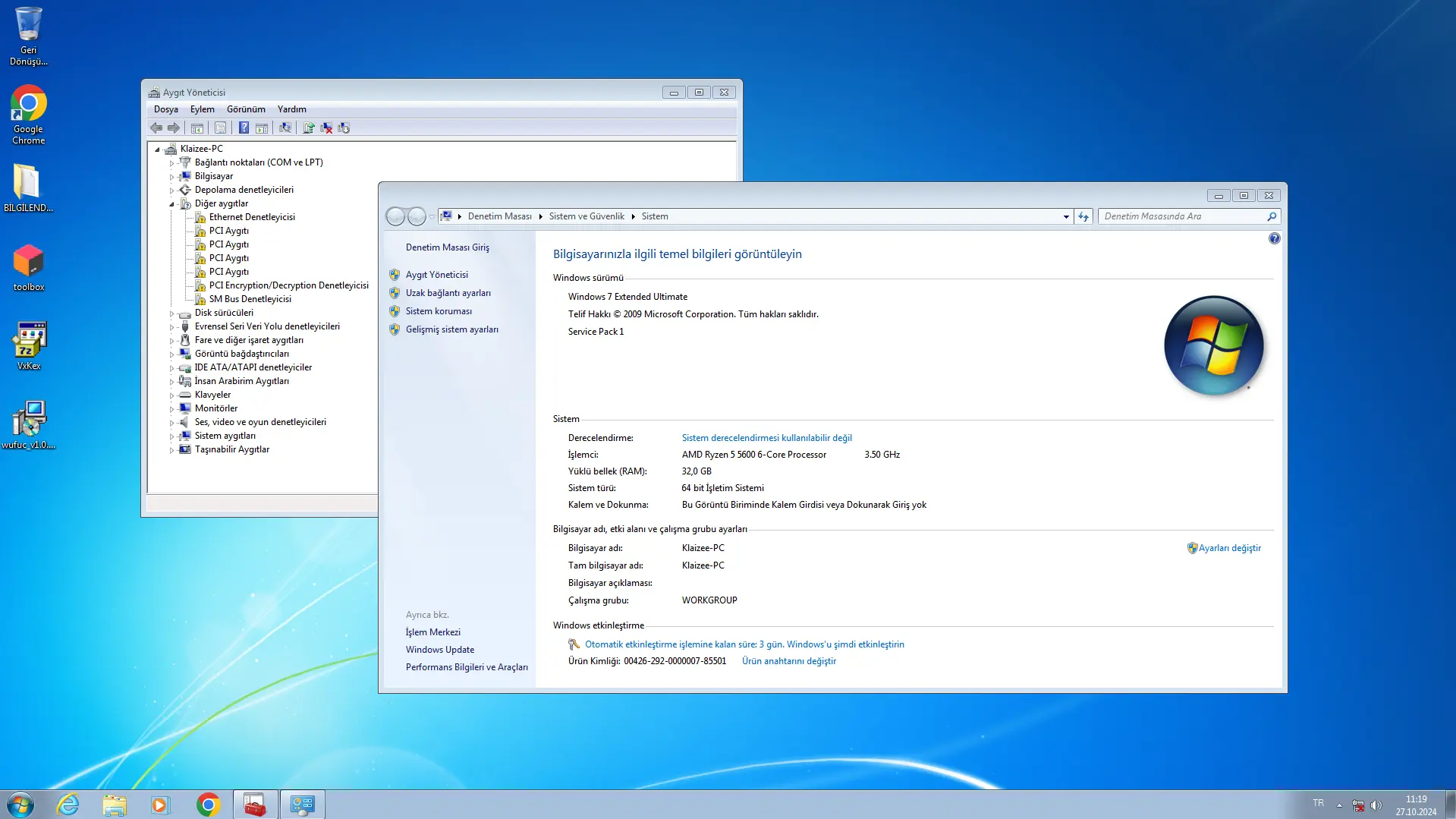This screenshot has height=819, width=1456.
Task: Click the network status tray icon
Action: [1358, 805]
